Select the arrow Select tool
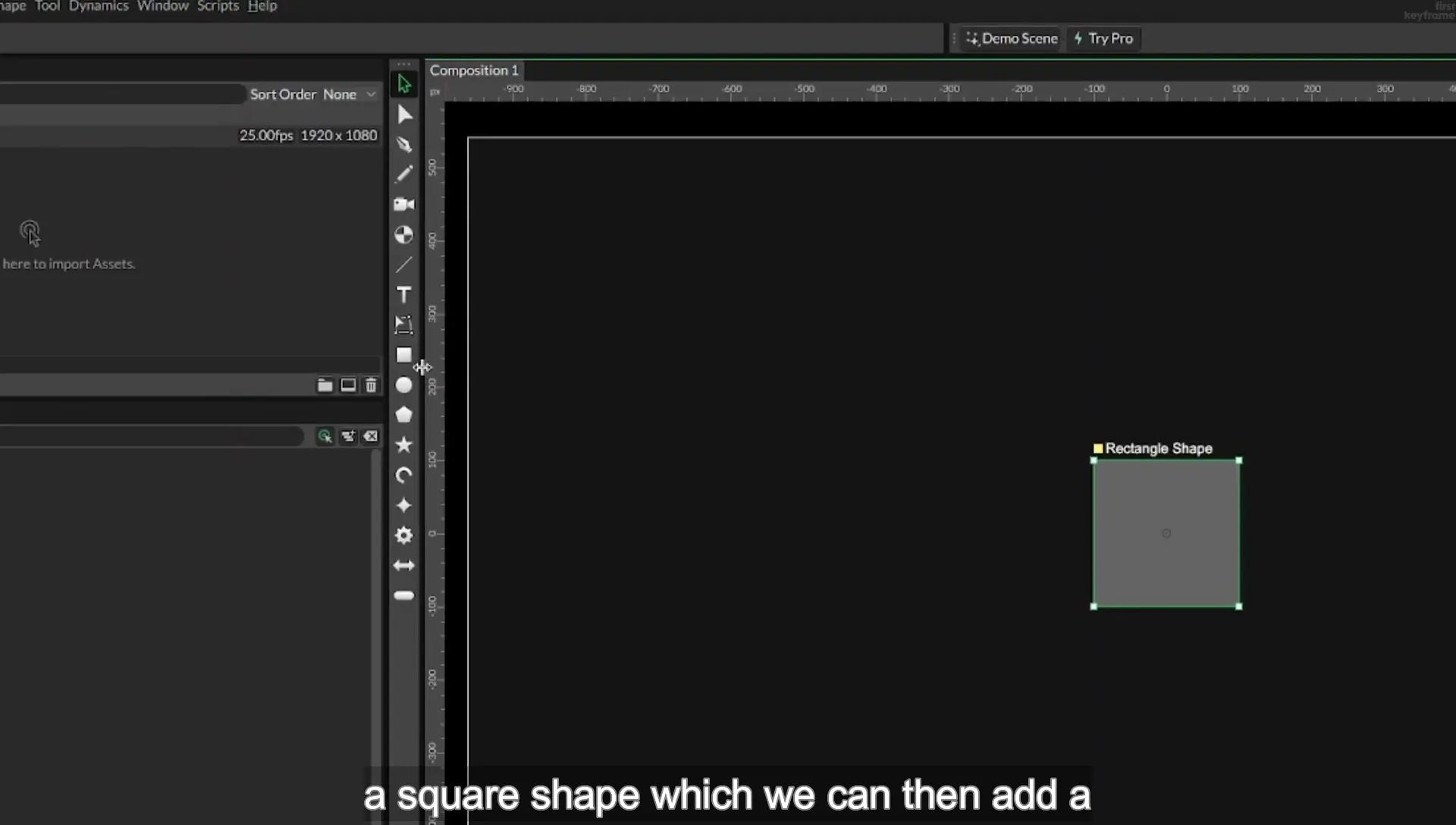The height and width of the screenshot is (825, 1456). (404, 84)
